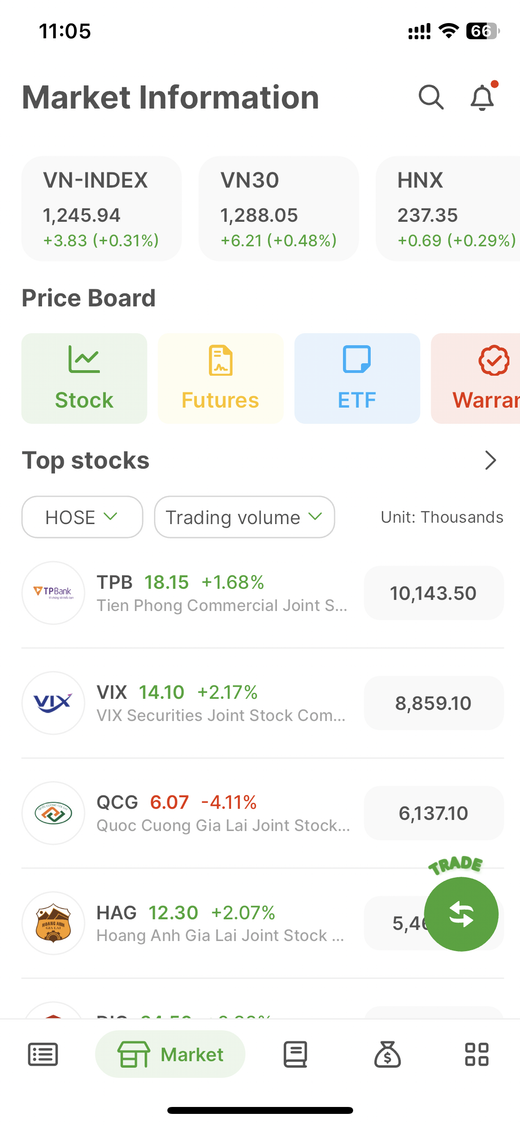
Task: Open the watchlist icon in bottom bar
Action: (x=43, y=1054)
